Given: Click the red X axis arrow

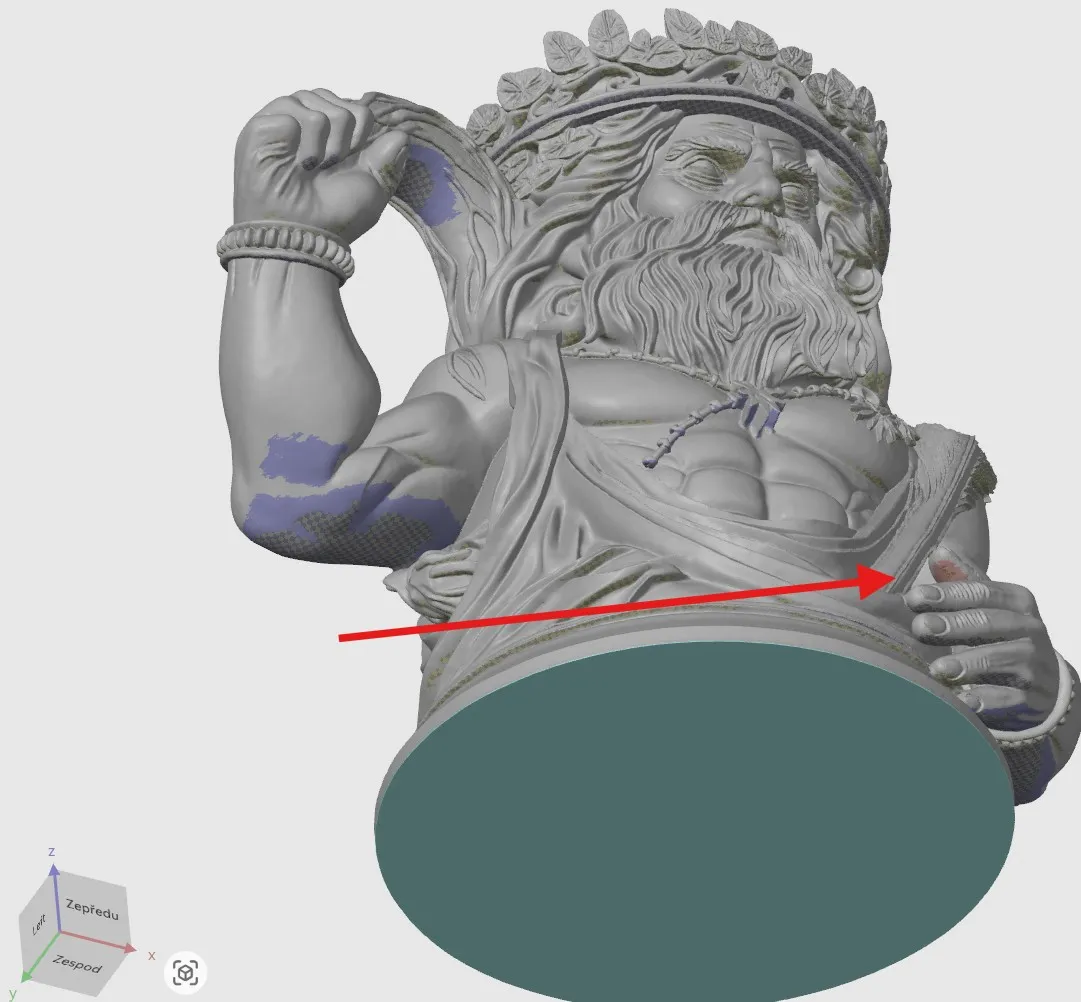Looking at the screenshot, I should (x=128, y=946).
